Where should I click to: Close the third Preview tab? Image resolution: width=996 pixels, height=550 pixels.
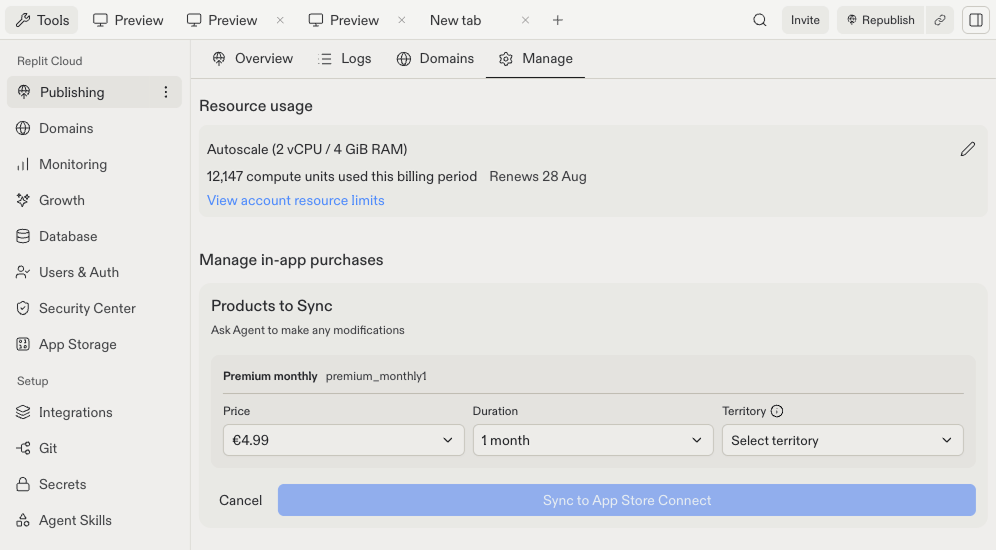(401, 20)
